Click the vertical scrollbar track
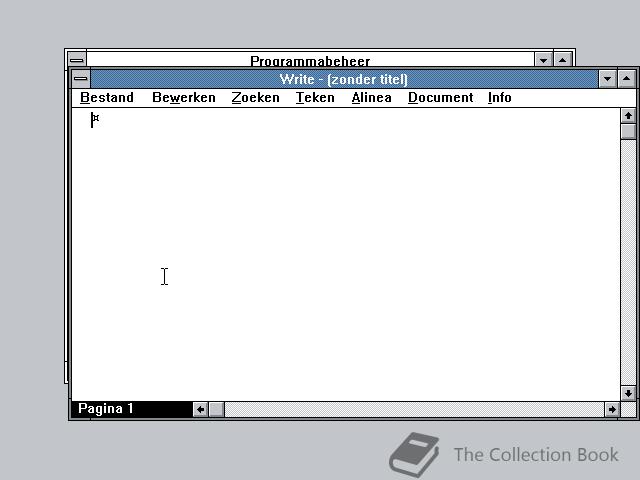Image resolution: width=640 pixels, height=480 pixels. 628,262
